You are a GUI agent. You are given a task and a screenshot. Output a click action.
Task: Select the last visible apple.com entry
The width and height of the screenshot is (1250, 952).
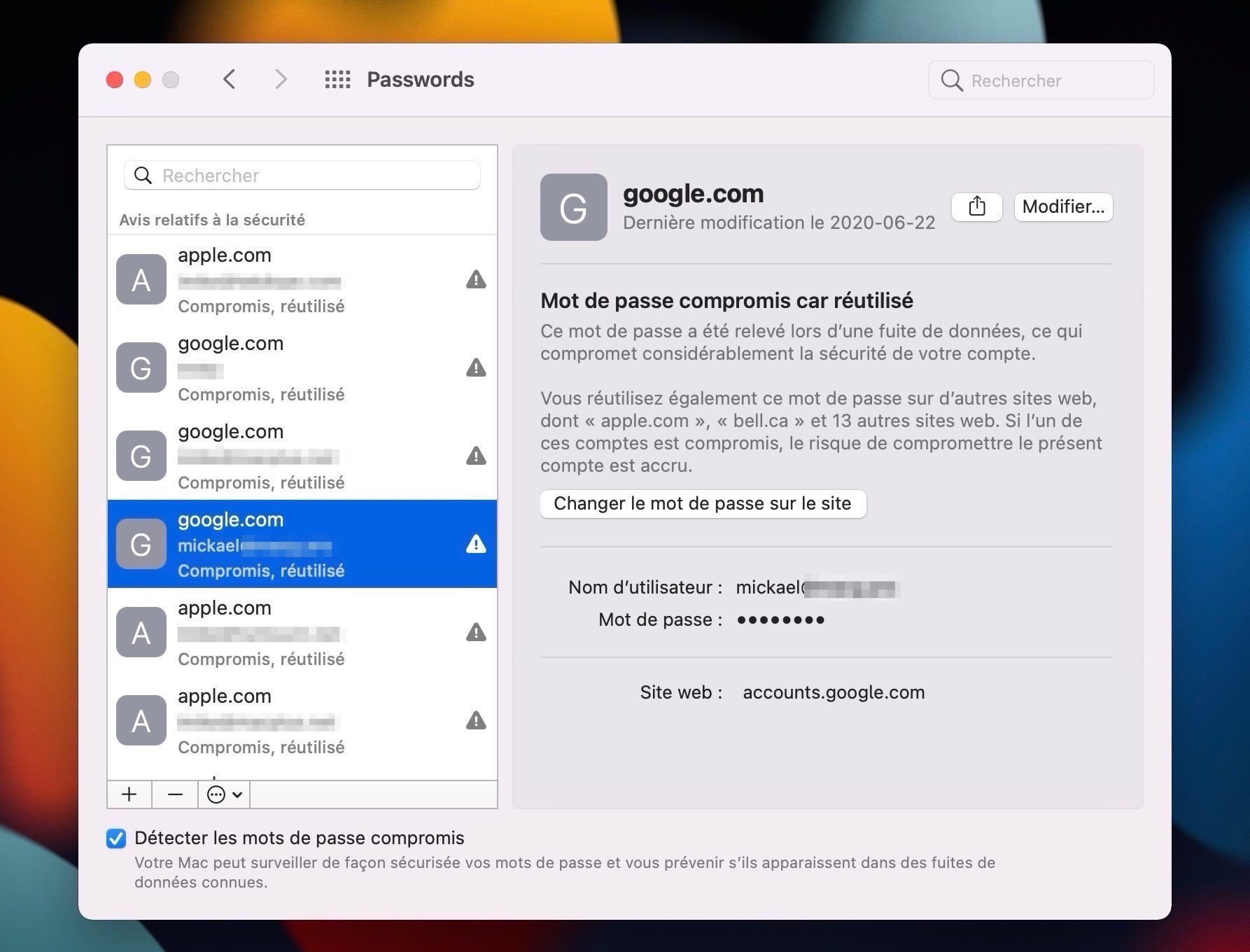(x=302, y=720)
